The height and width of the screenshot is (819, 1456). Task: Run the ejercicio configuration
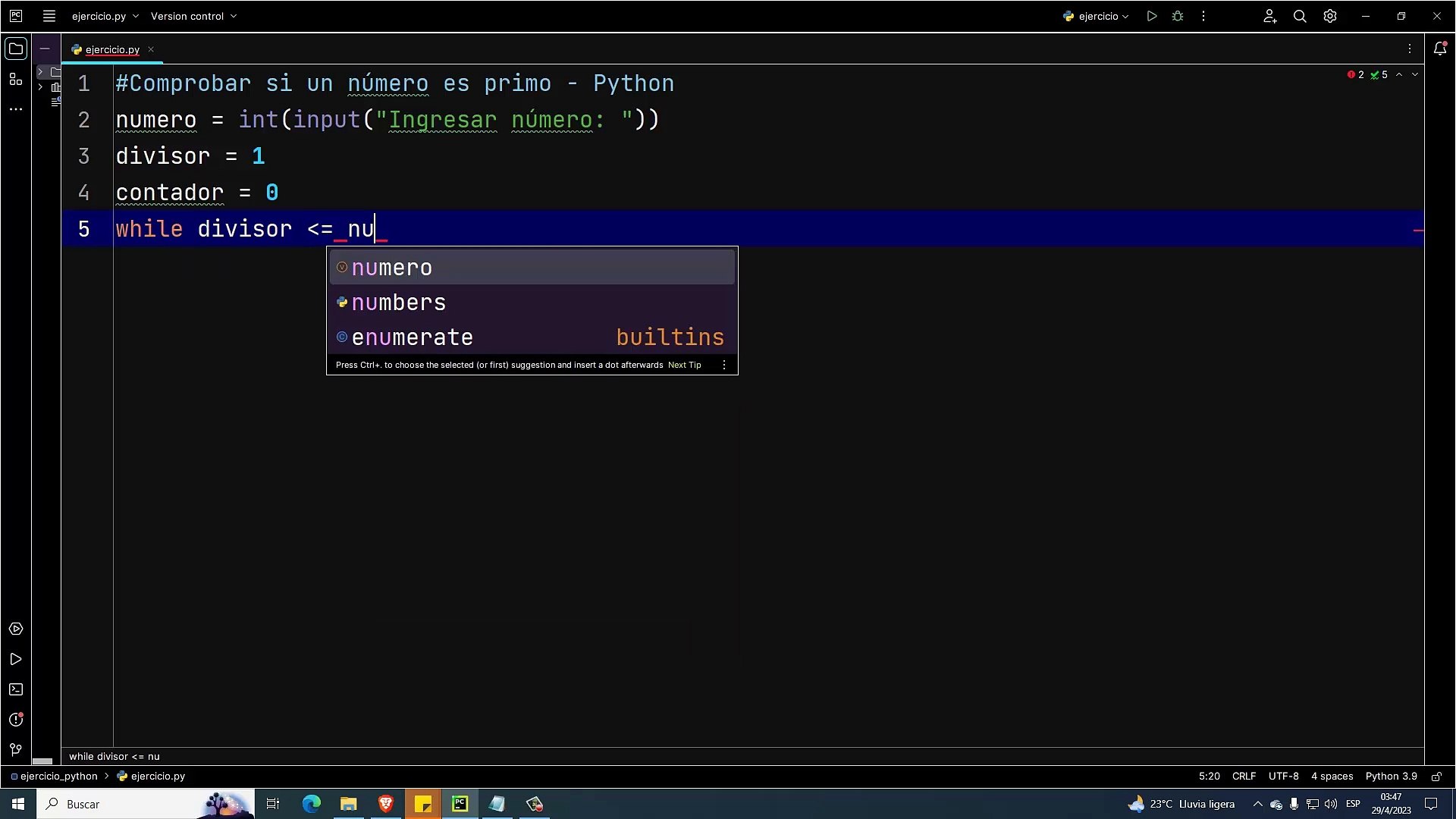pos(1152,16)
